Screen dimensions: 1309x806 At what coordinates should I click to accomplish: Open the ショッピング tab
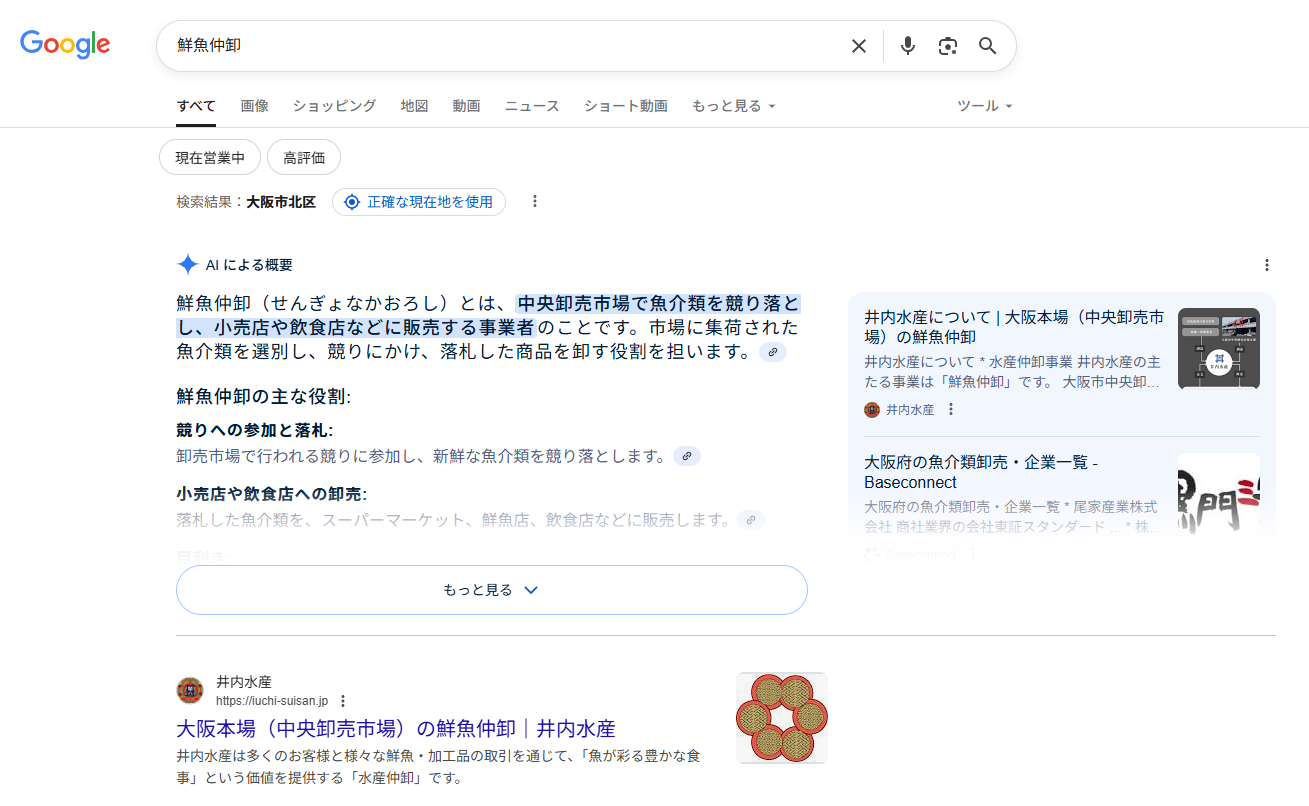(x=334, y=106)
